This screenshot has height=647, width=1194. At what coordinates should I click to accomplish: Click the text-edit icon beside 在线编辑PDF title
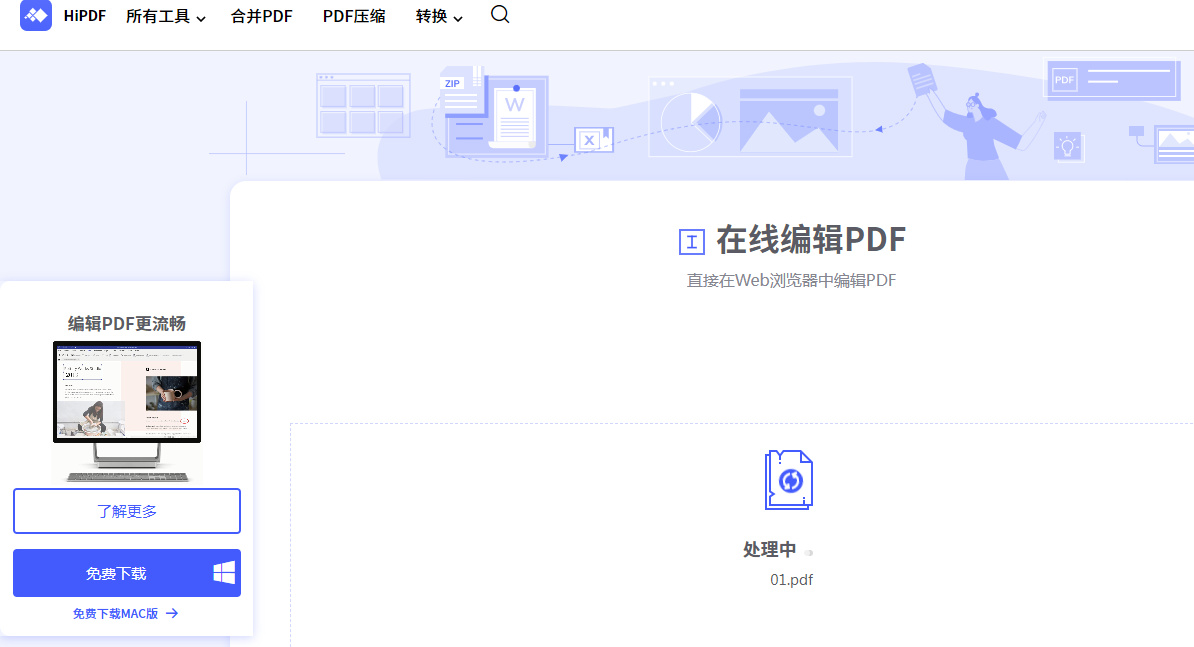coord(693,239)
